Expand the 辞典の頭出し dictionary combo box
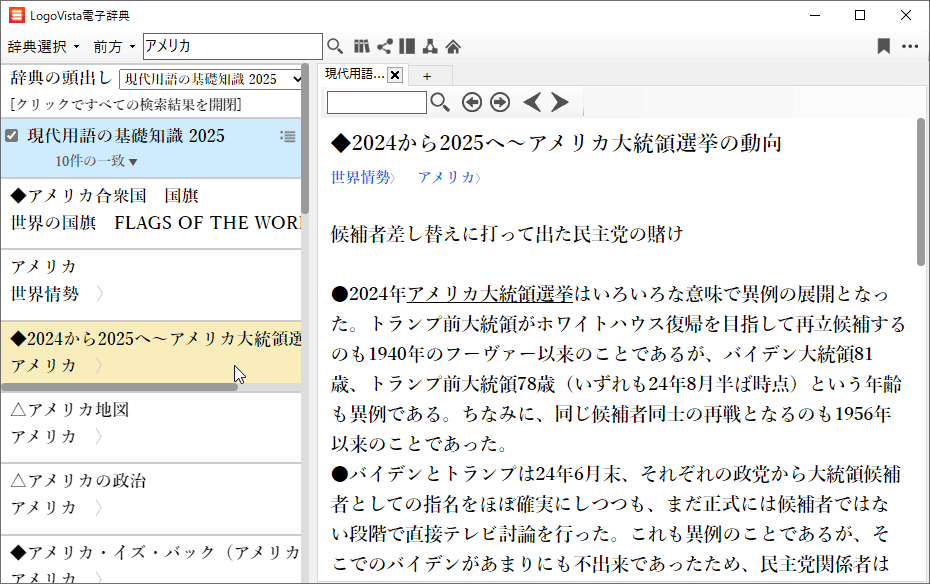 pyautogui.click(x=212, y=79)
